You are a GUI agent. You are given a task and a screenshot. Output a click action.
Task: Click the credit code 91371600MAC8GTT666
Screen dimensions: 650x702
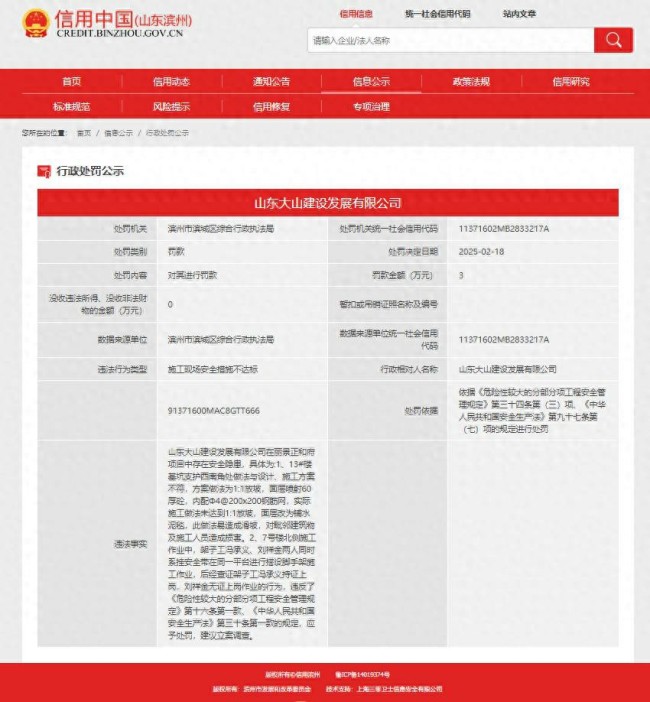[x=214, y=411]
